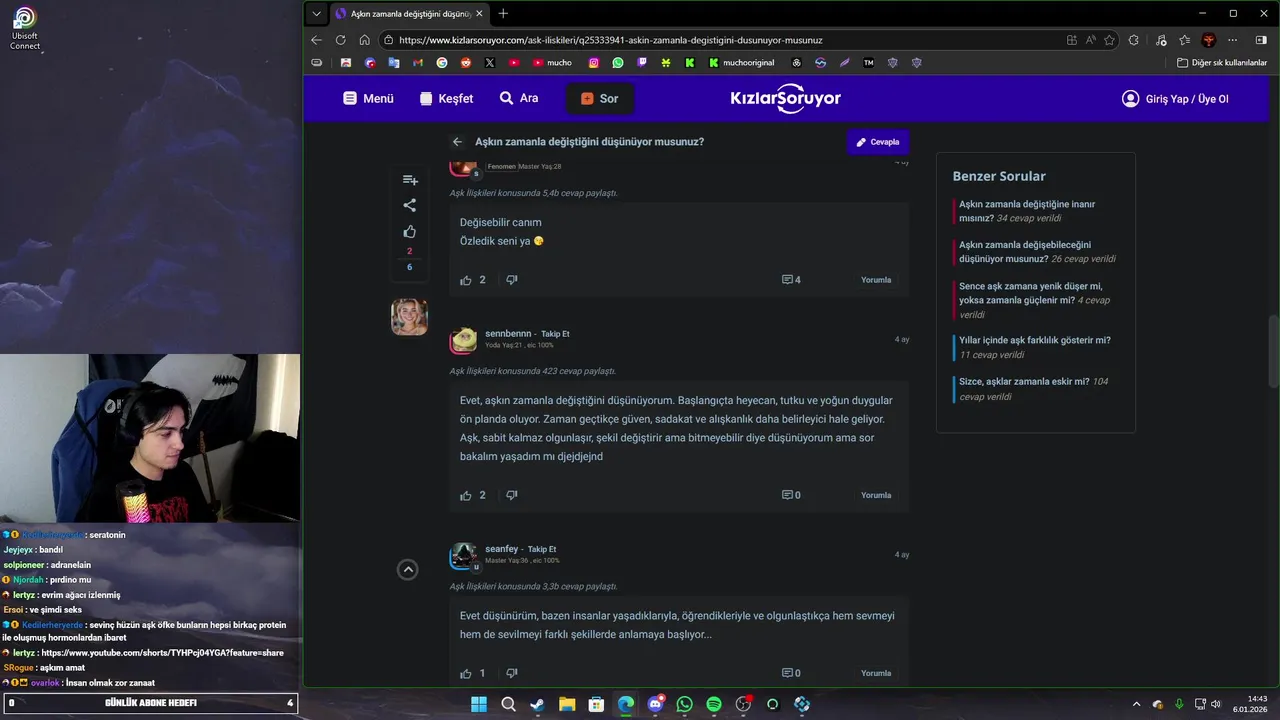Go to KızlarSoruyor home logo
The height and width of the screenshot is (720, 1280).
coord(786,98)
